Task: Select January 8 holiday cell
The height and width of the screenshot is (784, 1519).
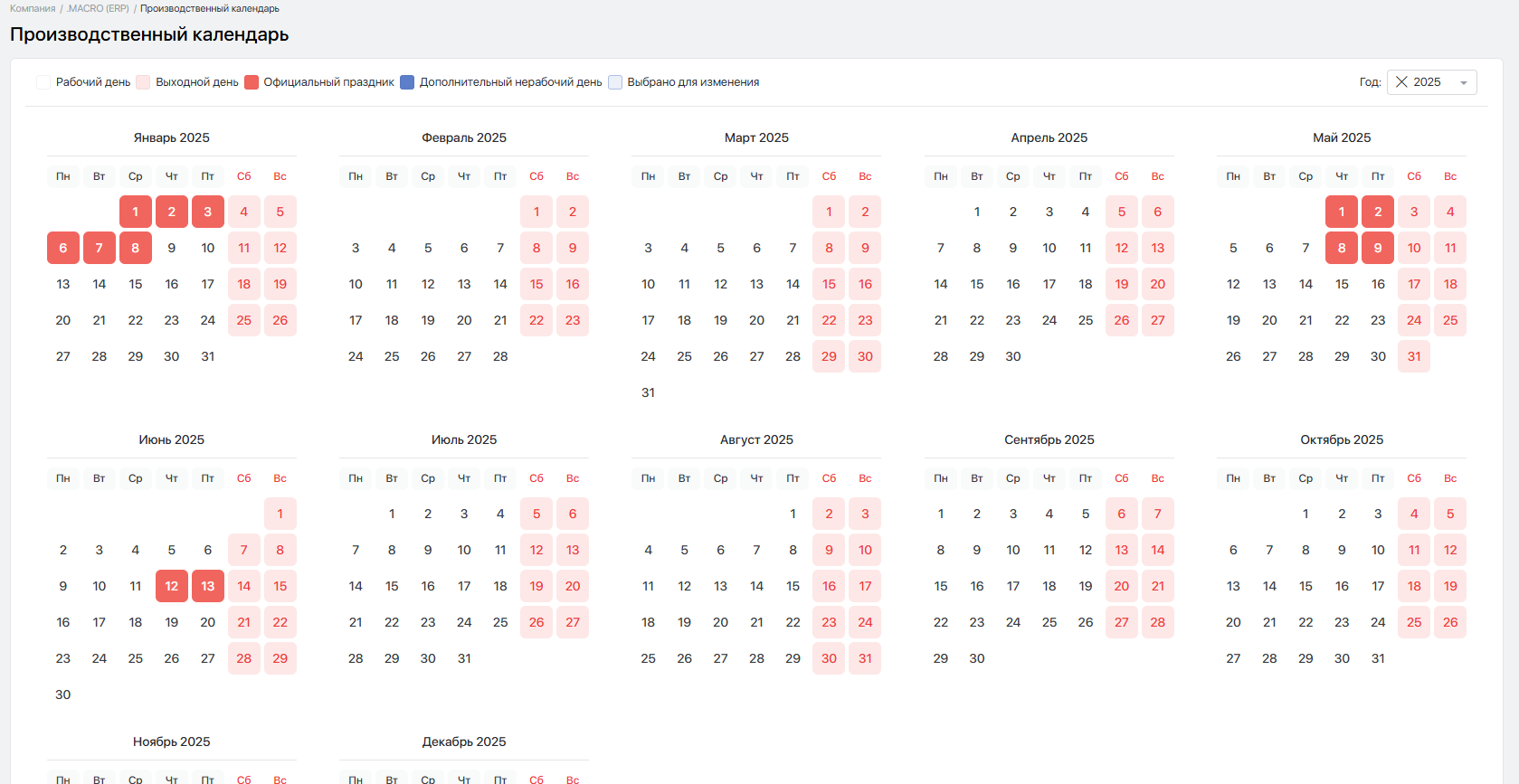Action: [136, 248]
